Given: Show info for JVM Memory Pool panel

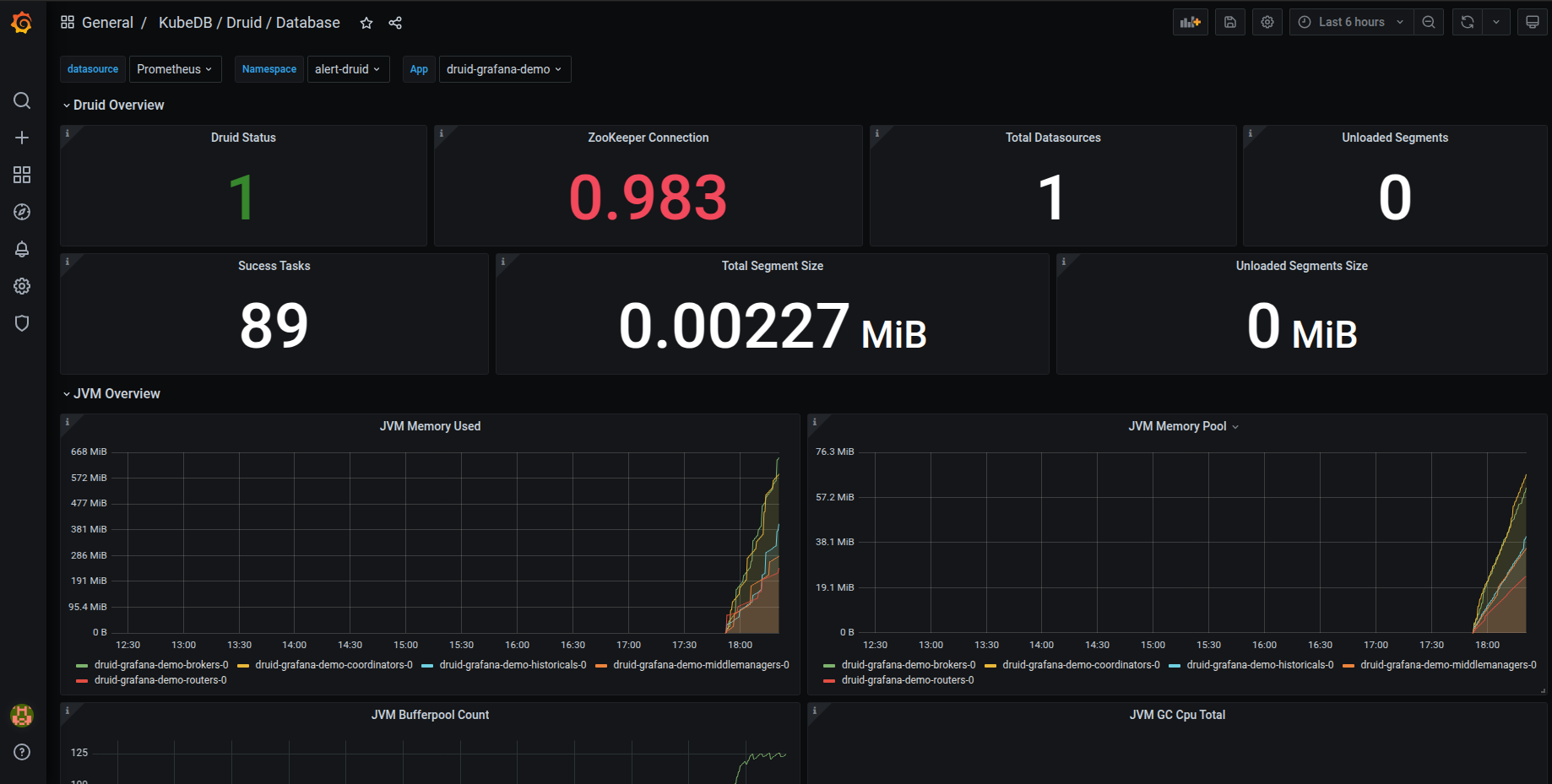Looking at the screenshot, I should click(815, 422).
